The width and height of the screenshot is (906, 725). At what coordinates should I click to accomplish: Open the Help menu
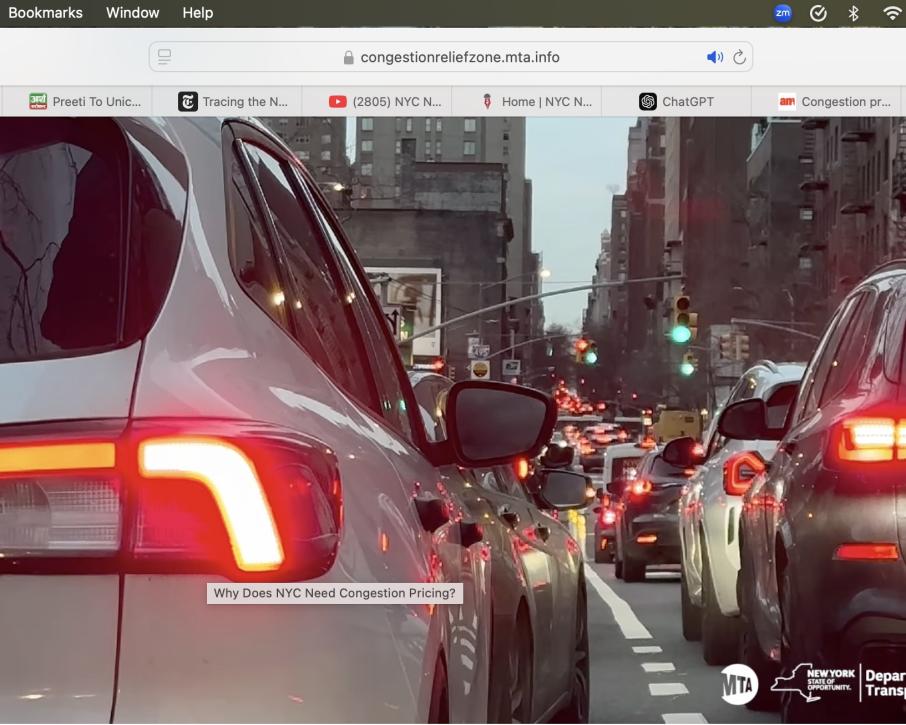click(197, 13)
